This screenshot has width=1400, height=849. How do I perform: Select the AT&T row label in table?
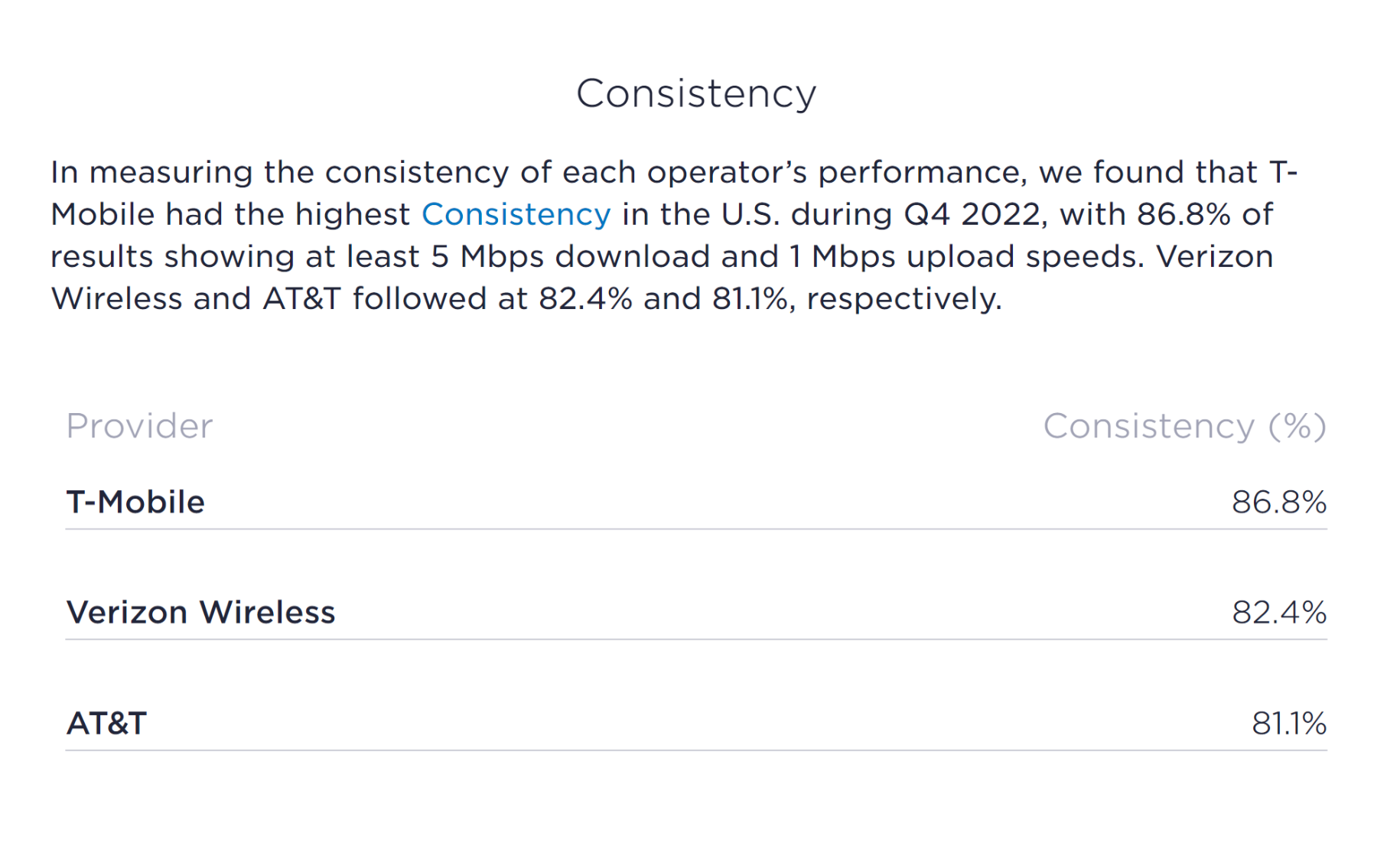106,724
